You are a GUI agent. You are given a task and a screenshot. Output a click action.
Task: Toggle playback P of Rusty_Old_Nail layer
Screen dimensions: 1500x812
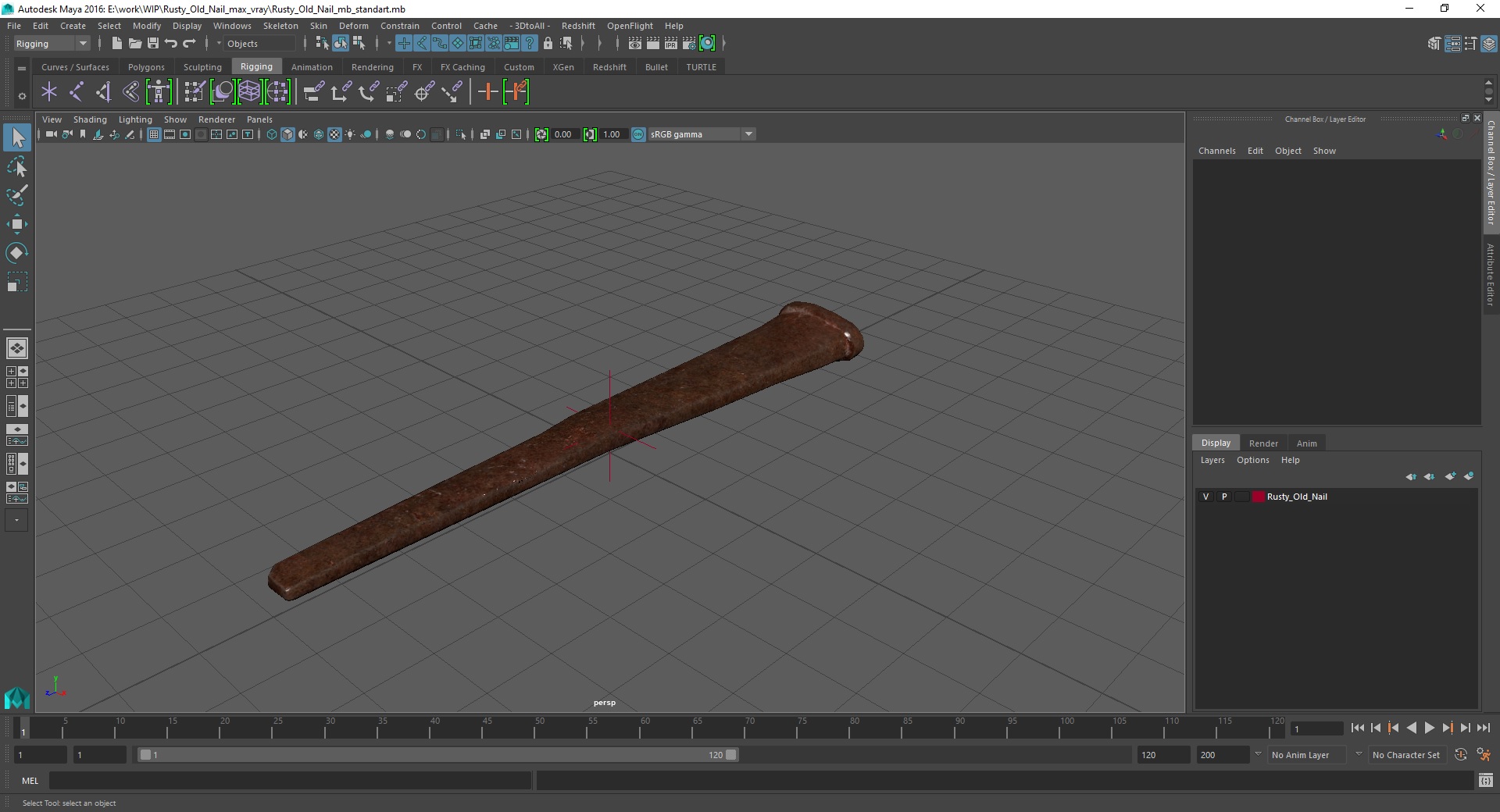point(1224,497)
